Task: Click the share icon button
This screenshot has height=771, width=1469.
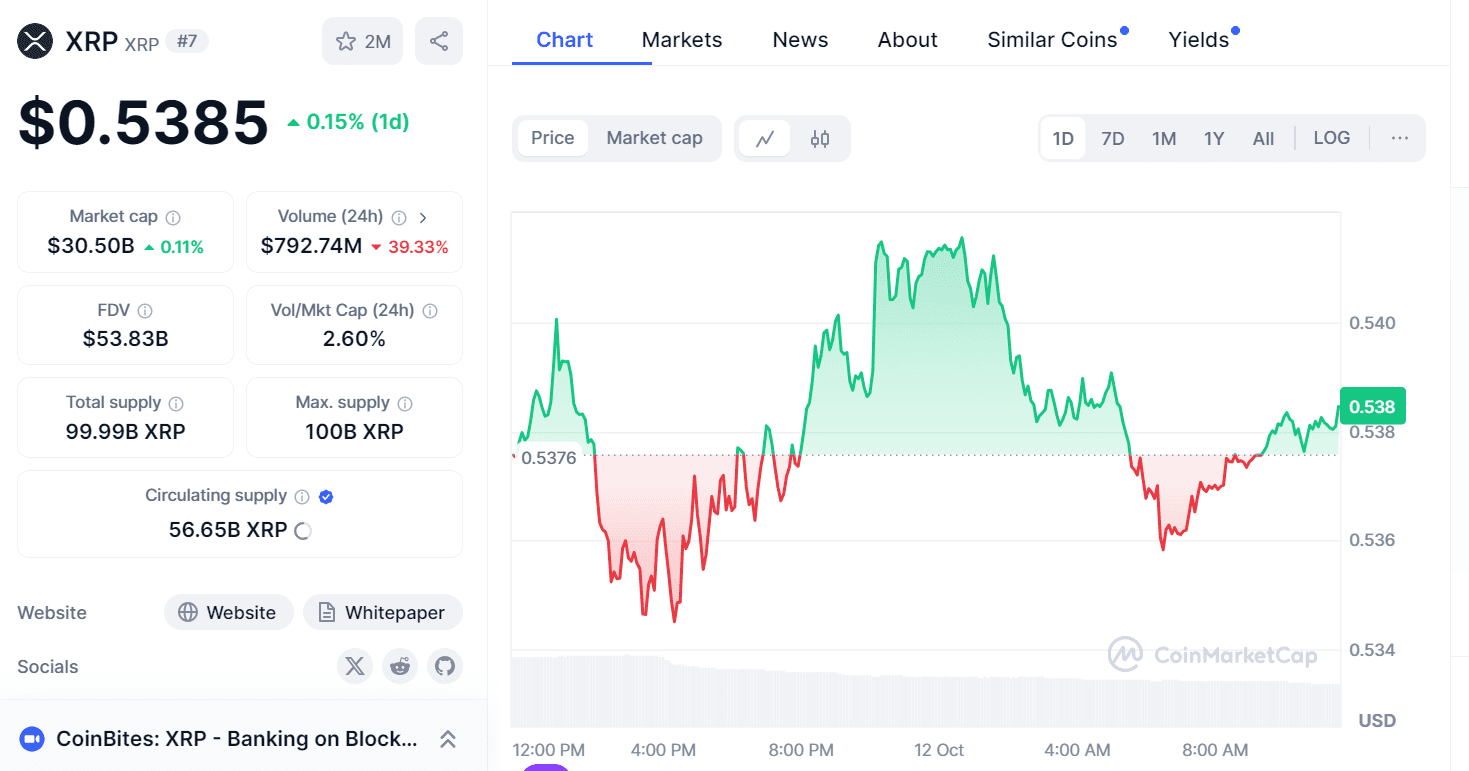Action: 438,41
